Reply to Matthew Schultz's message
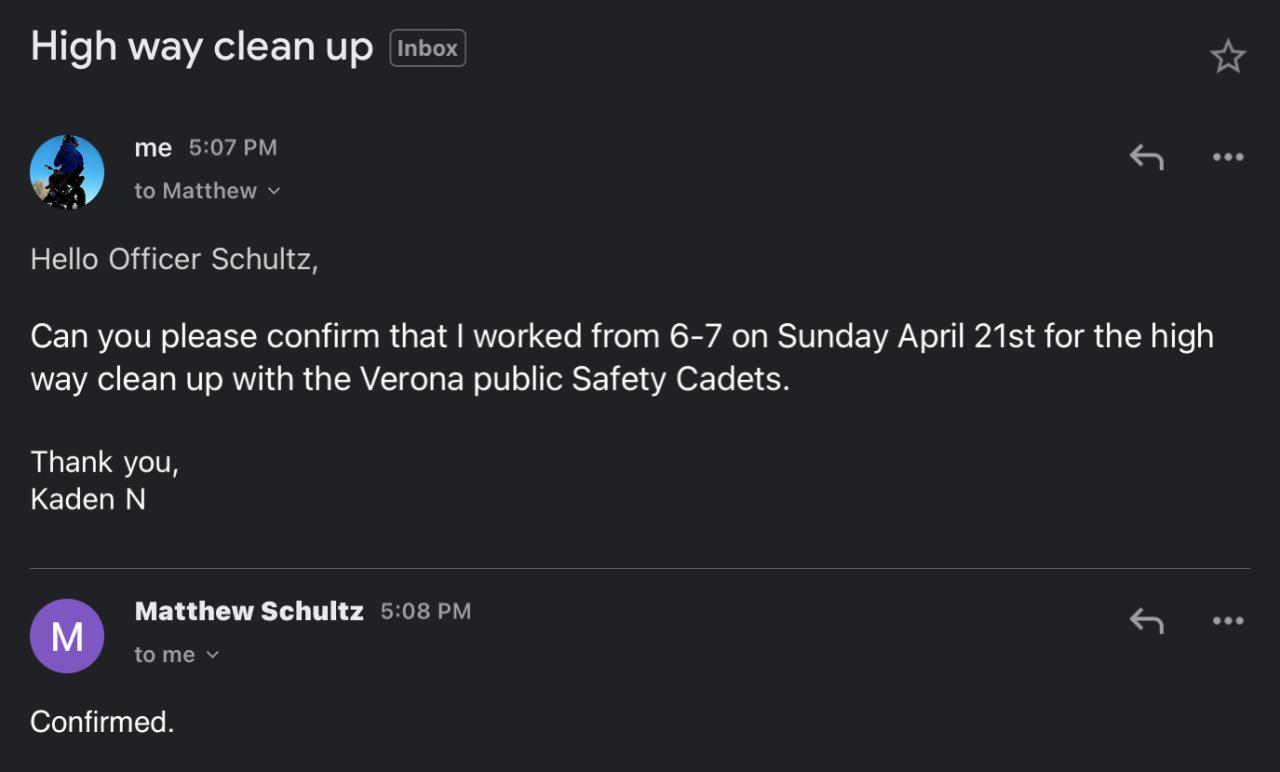 (1146, 621)
